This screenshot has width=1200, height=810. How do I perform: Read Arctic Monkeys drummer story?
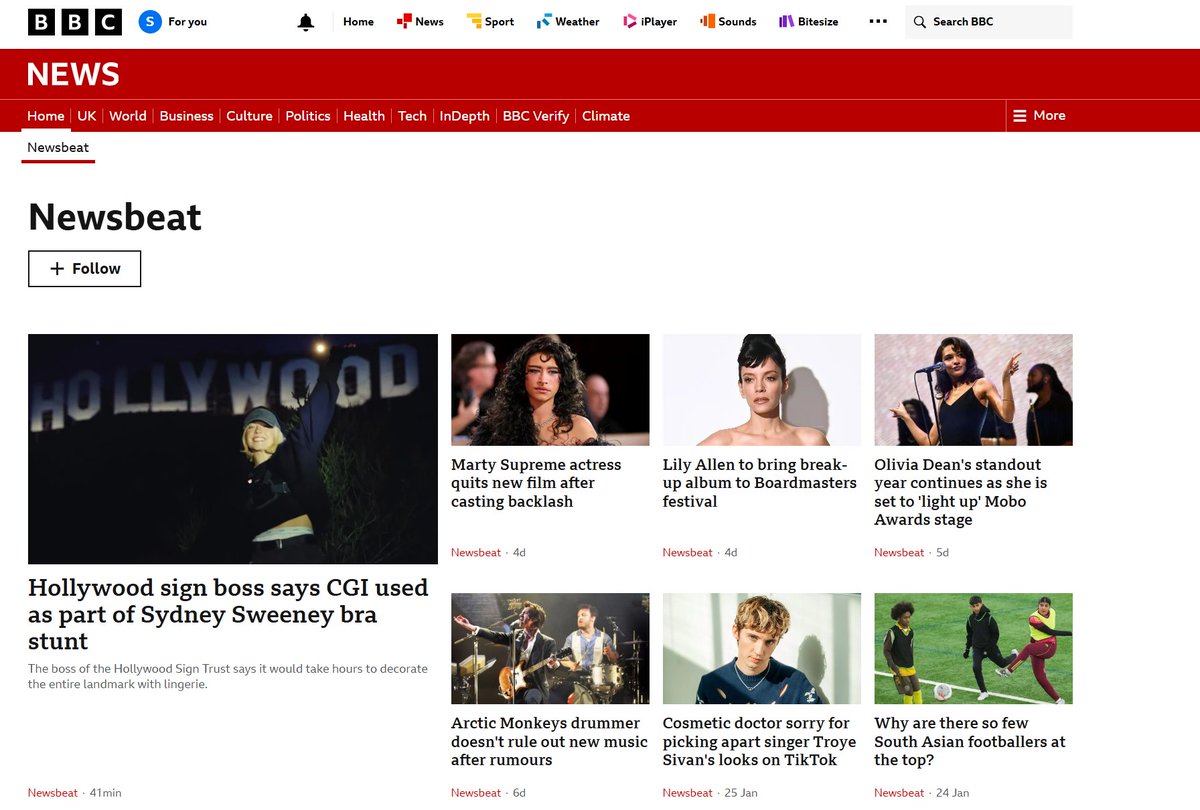(x=549, y=741)
